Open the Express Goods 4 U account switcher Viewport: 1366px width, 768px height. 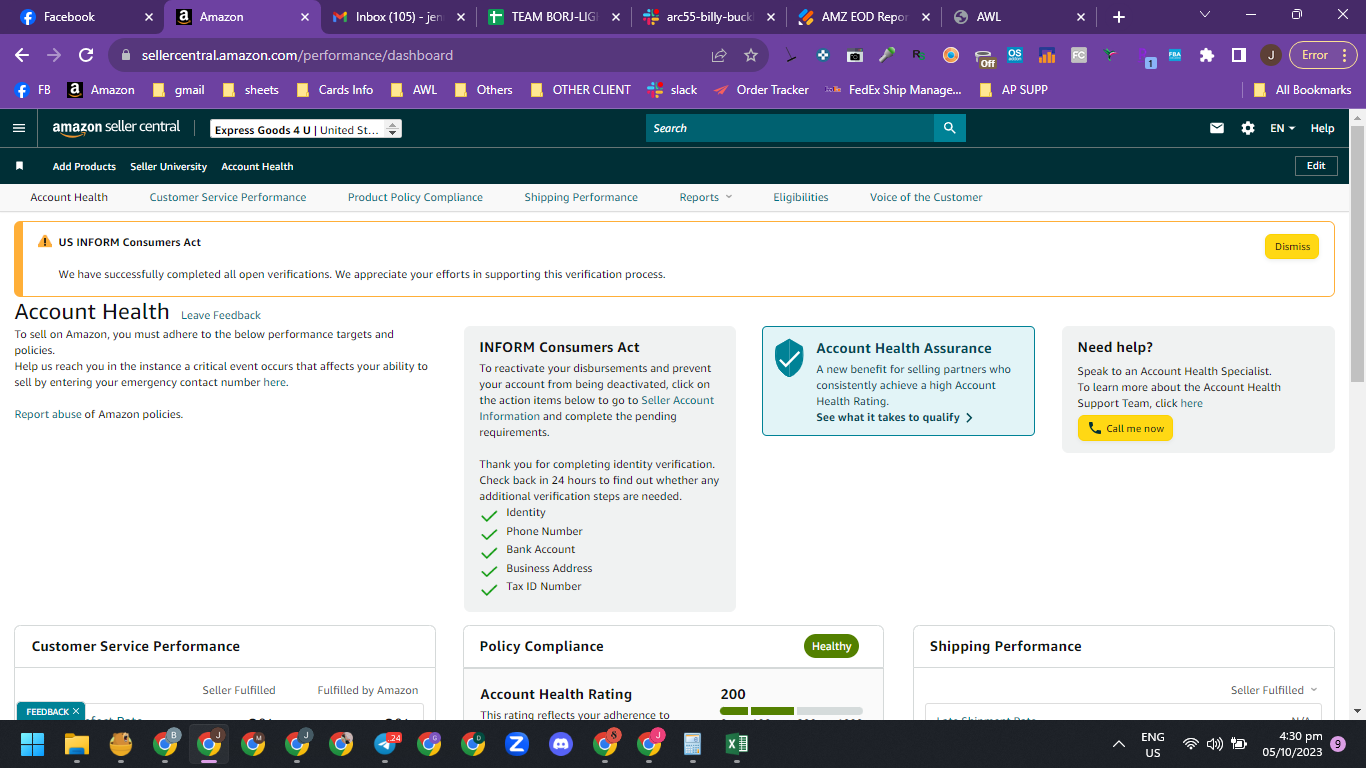tap(306, 129)
